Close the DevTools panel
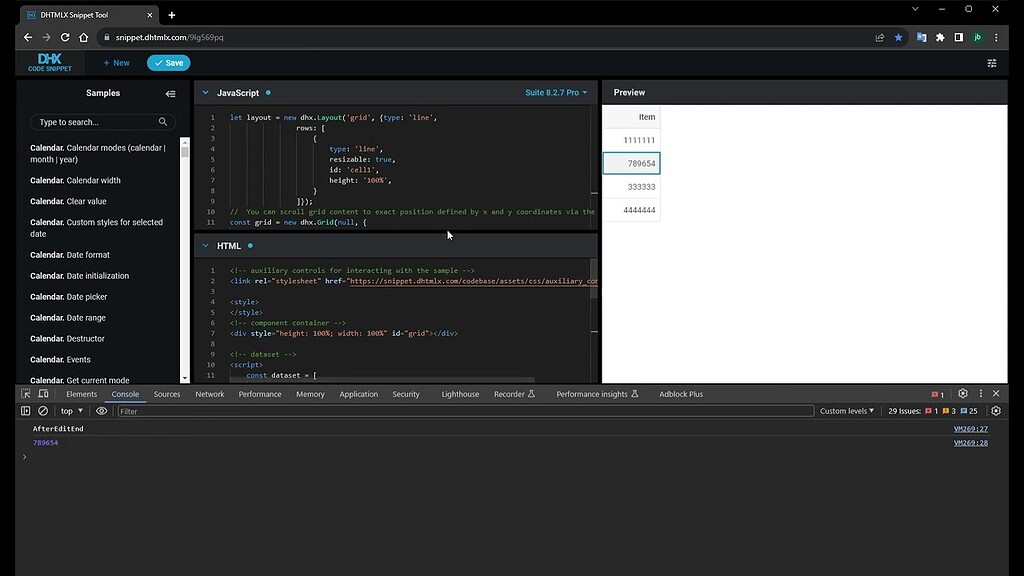Image resolution: width=1024 pixels, height=576 pixels. [996, 393]
